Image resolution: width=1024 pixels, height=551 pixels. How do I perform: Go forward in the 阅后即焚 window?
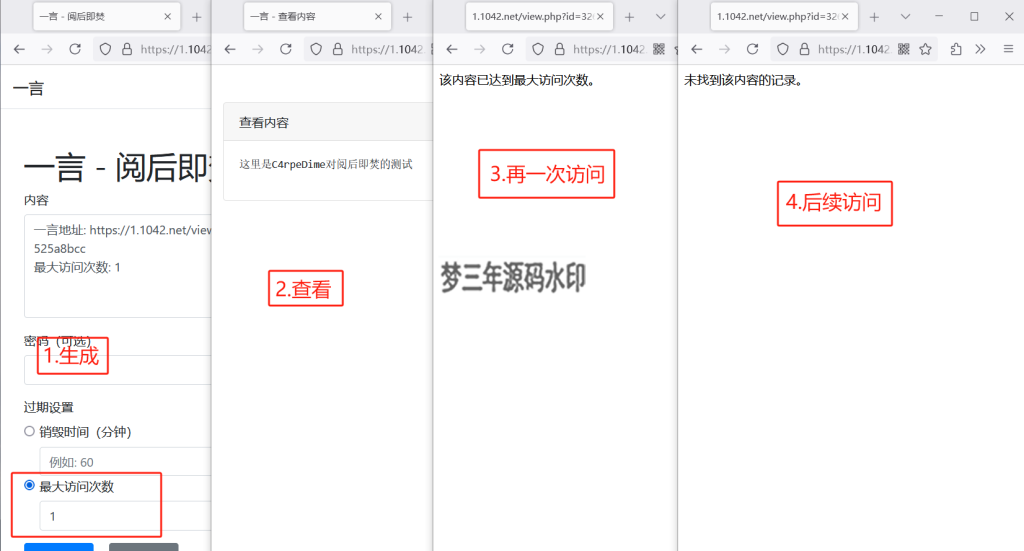[47, 49]
